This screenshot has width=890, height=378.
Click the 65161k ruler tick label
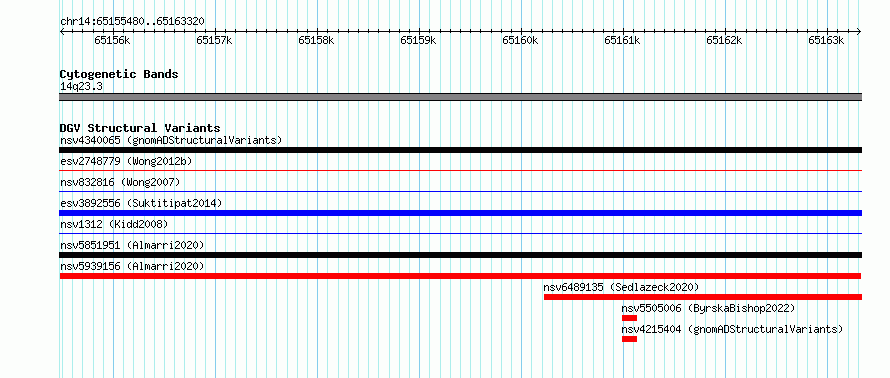pos(622,40)
